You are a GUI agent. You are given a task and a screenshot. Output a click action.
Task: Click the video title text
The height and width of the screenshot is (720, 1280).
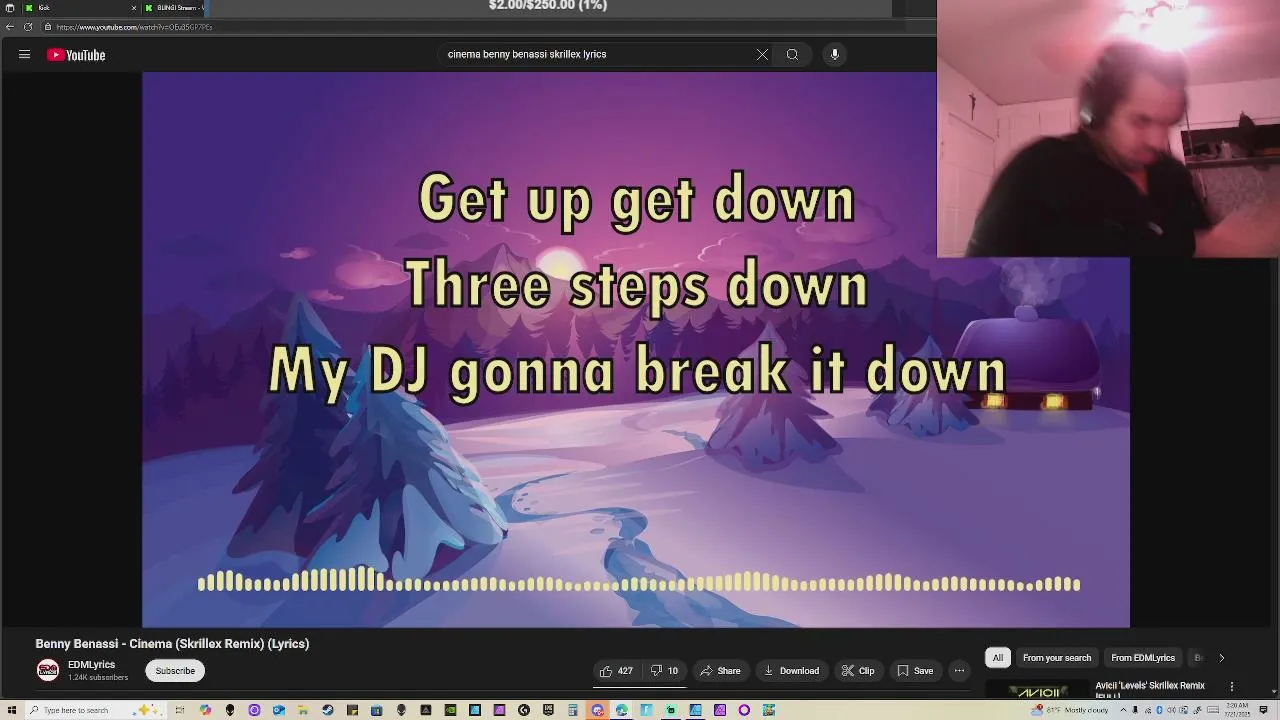point(172,644)
